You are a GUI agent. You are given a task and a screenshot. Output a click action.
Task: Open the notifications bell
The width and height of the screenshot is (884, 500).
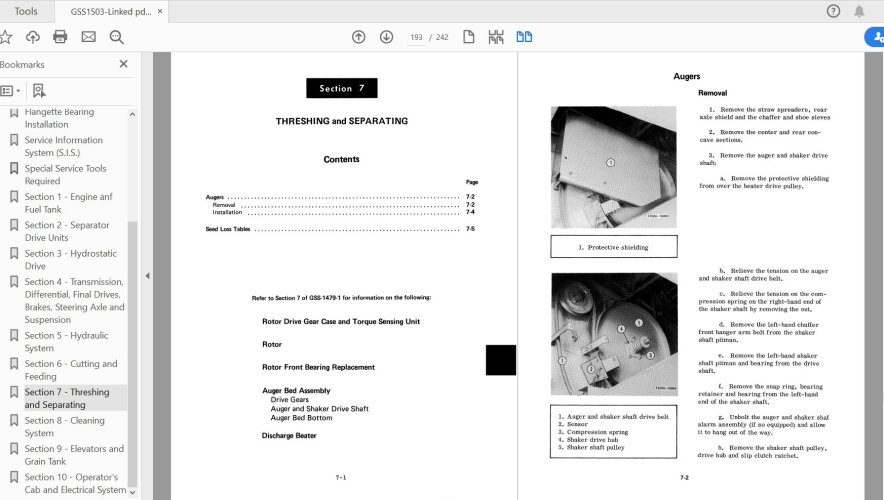[x=859, y=11]
